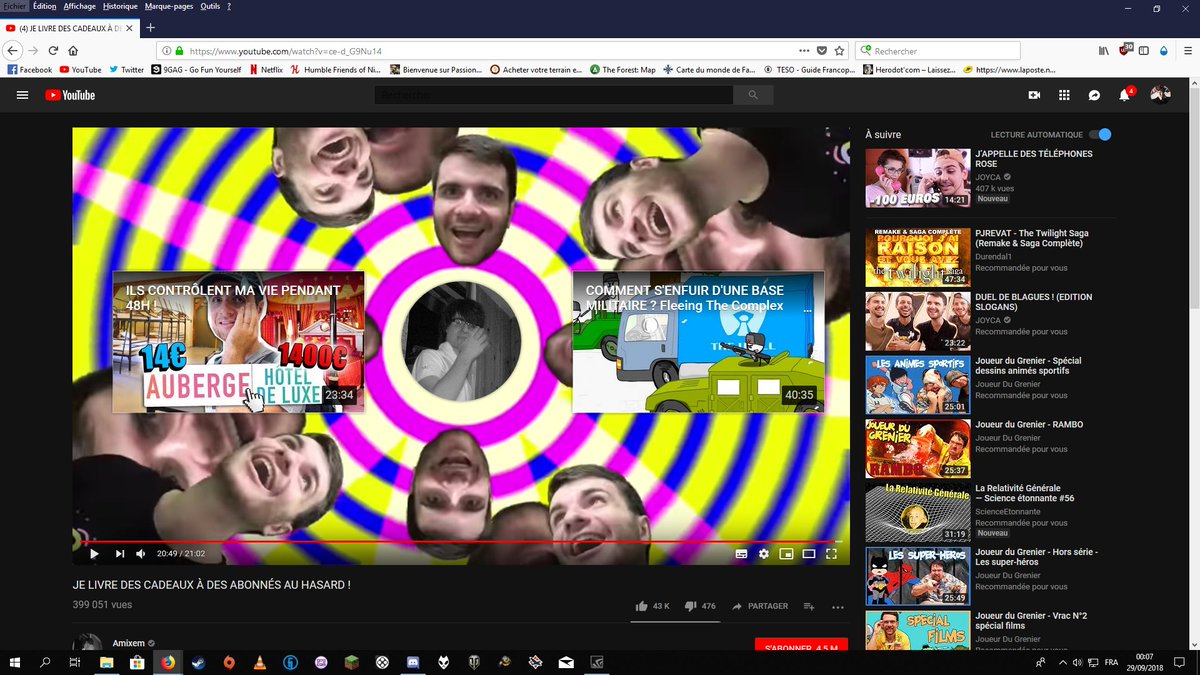
Task: Save page to Pocket icon
Action: click(822, 50)
